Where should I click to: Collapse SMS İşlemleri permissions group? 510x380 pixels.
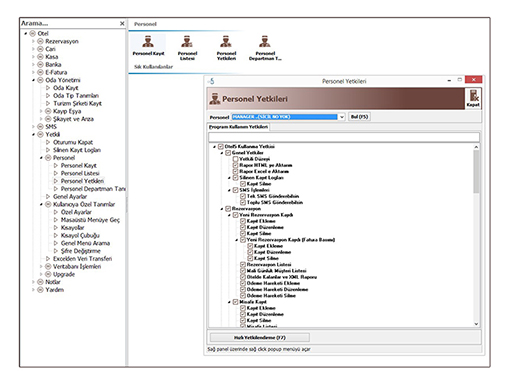pyautogui.click(x=229, y=190)
